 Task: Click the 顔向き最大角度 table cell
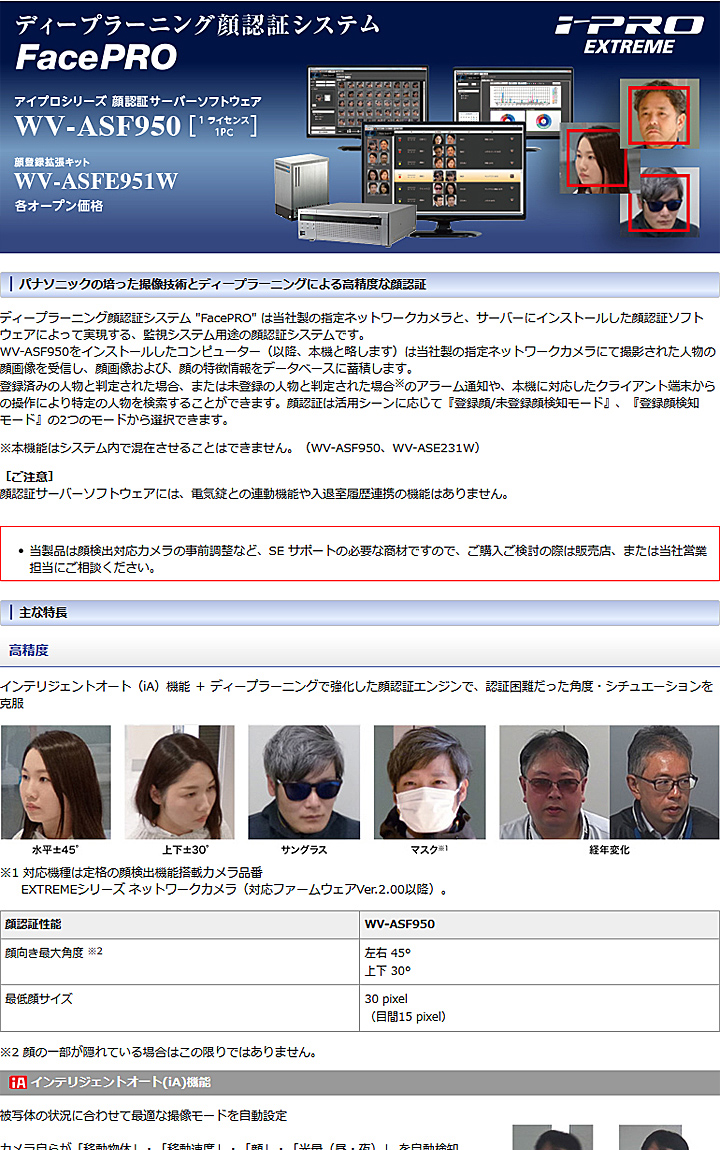[180, 962]
